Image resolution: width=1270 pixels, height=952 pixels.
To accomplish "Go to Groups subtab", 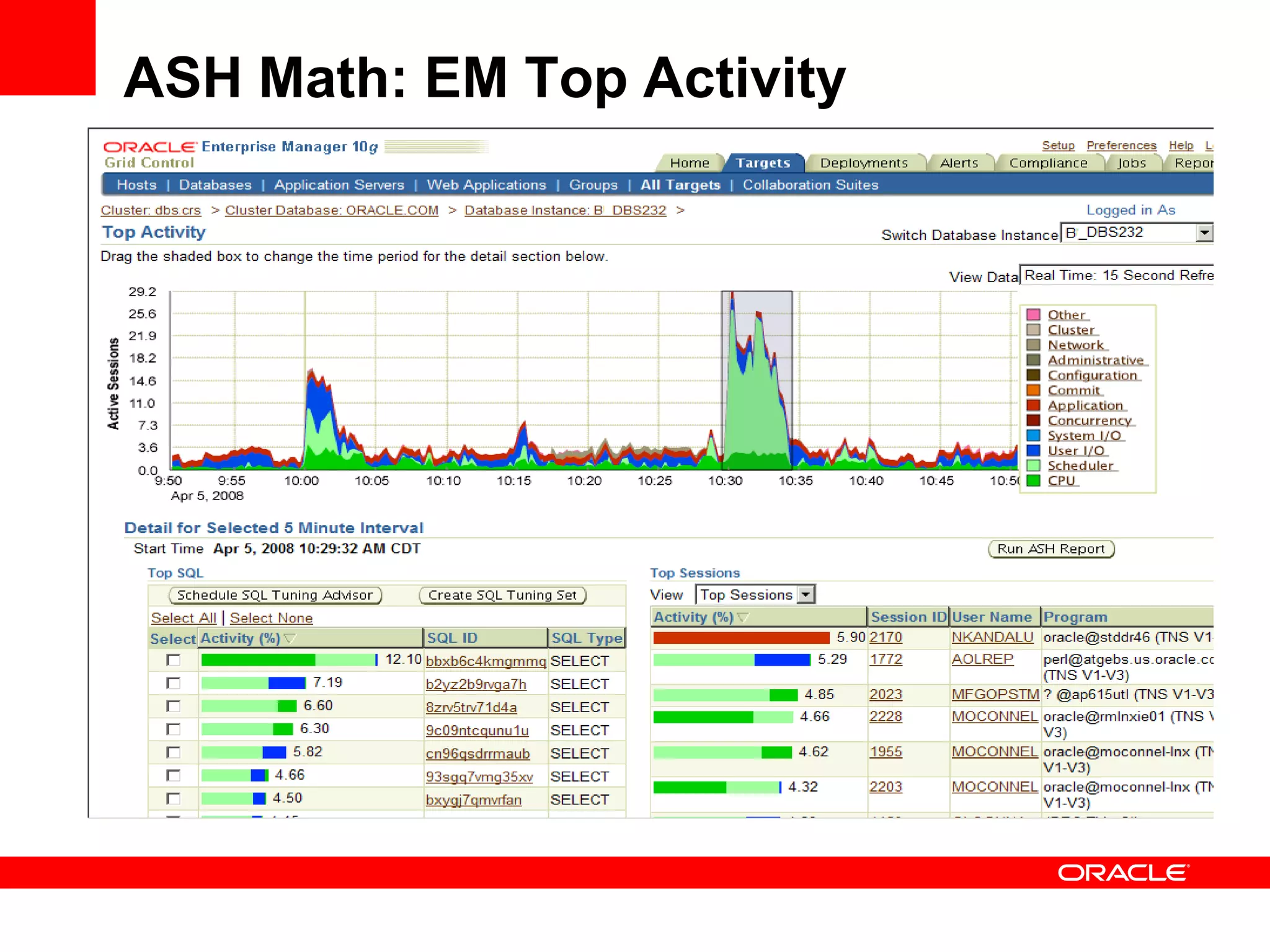I will (x=593, y=185).
